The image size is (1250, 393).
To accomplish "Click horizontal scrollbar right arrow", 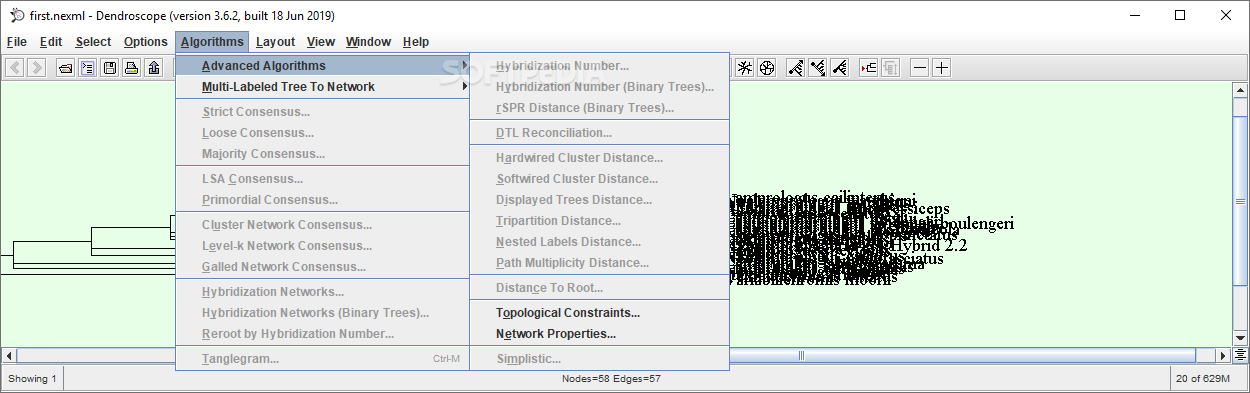I will [x=1222, y=355].
